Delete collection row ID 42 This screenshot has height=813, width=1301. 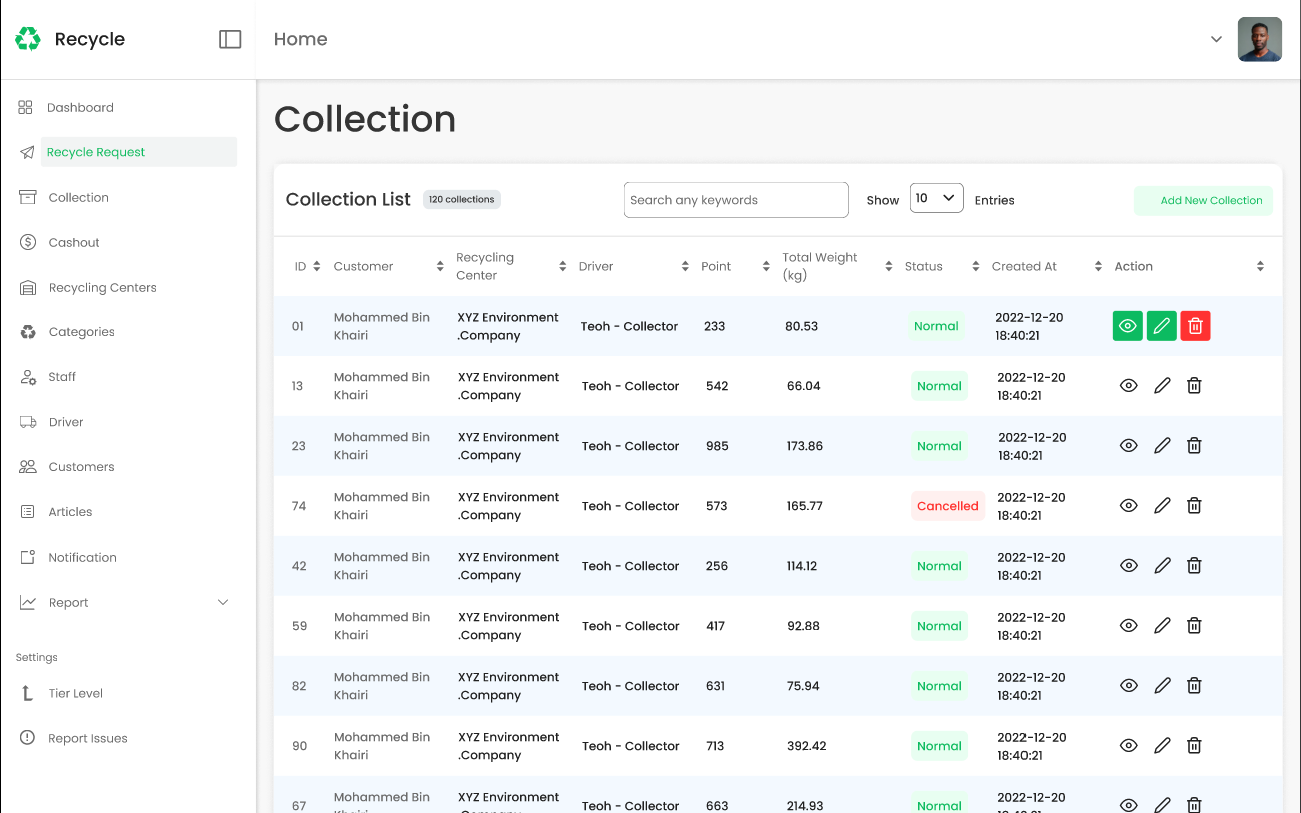[1194, 565]
